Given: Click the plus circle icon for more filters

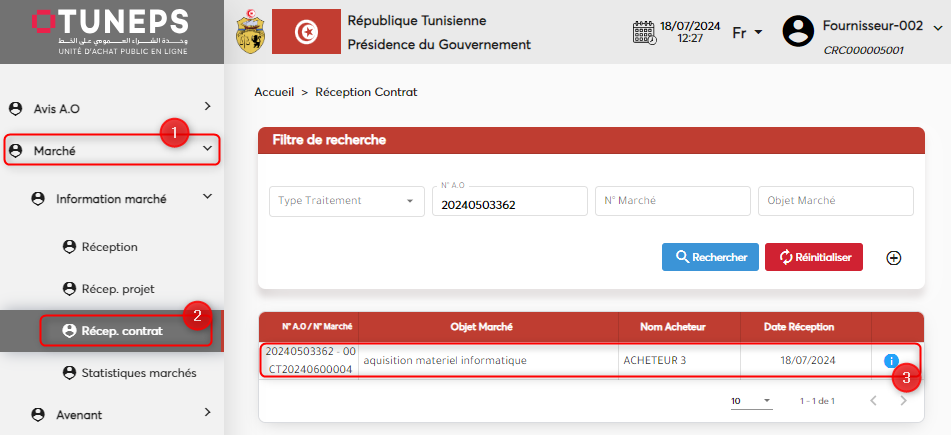Looking at the screenshot, I should pyautogui.click(x=894, y=258).
